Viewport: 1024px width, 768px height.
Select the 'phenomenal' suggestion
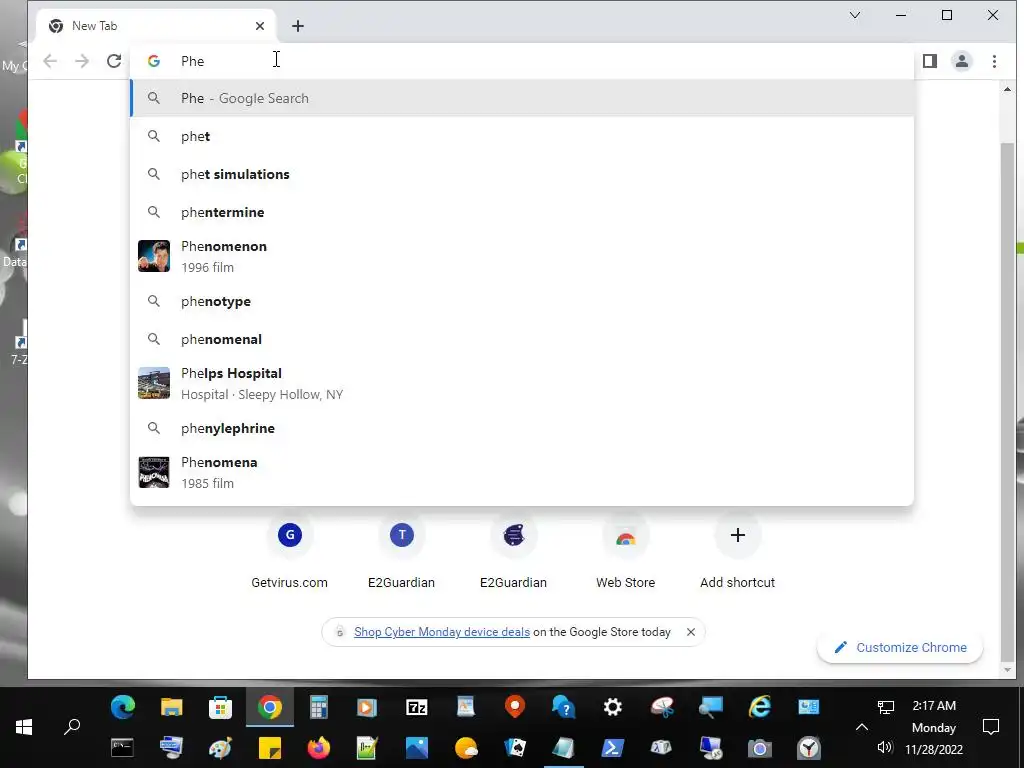pyautogui.click(x=522, y=339)
